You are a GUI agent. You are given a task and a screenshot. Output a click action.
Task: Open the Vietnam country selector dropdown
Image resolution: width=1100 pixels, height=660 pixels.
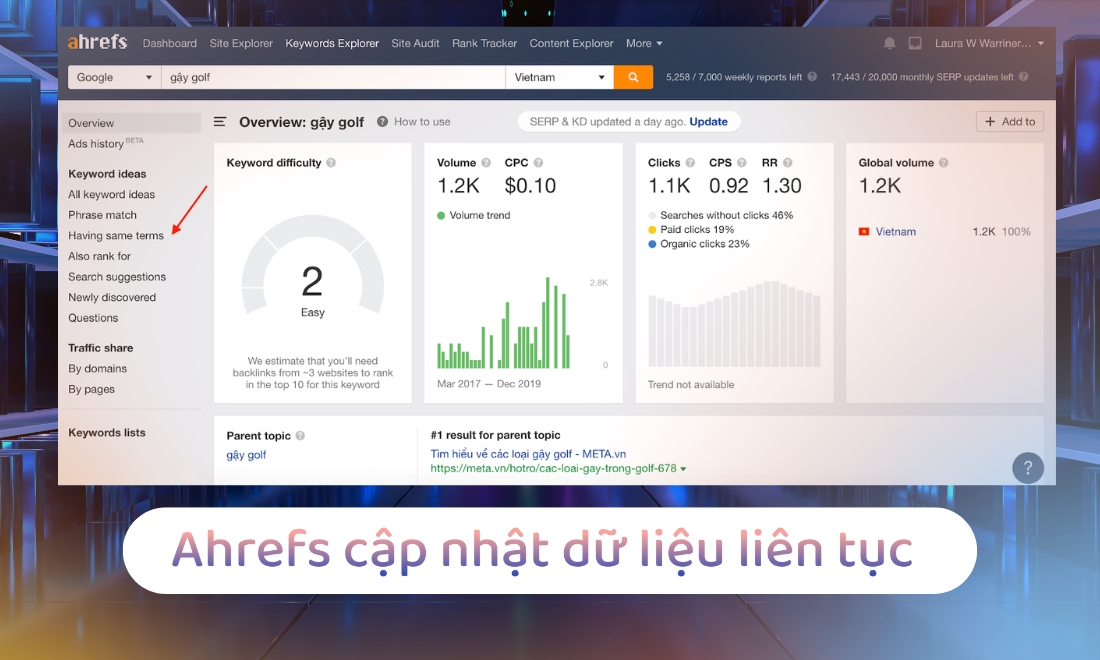(x=558, y=76)
